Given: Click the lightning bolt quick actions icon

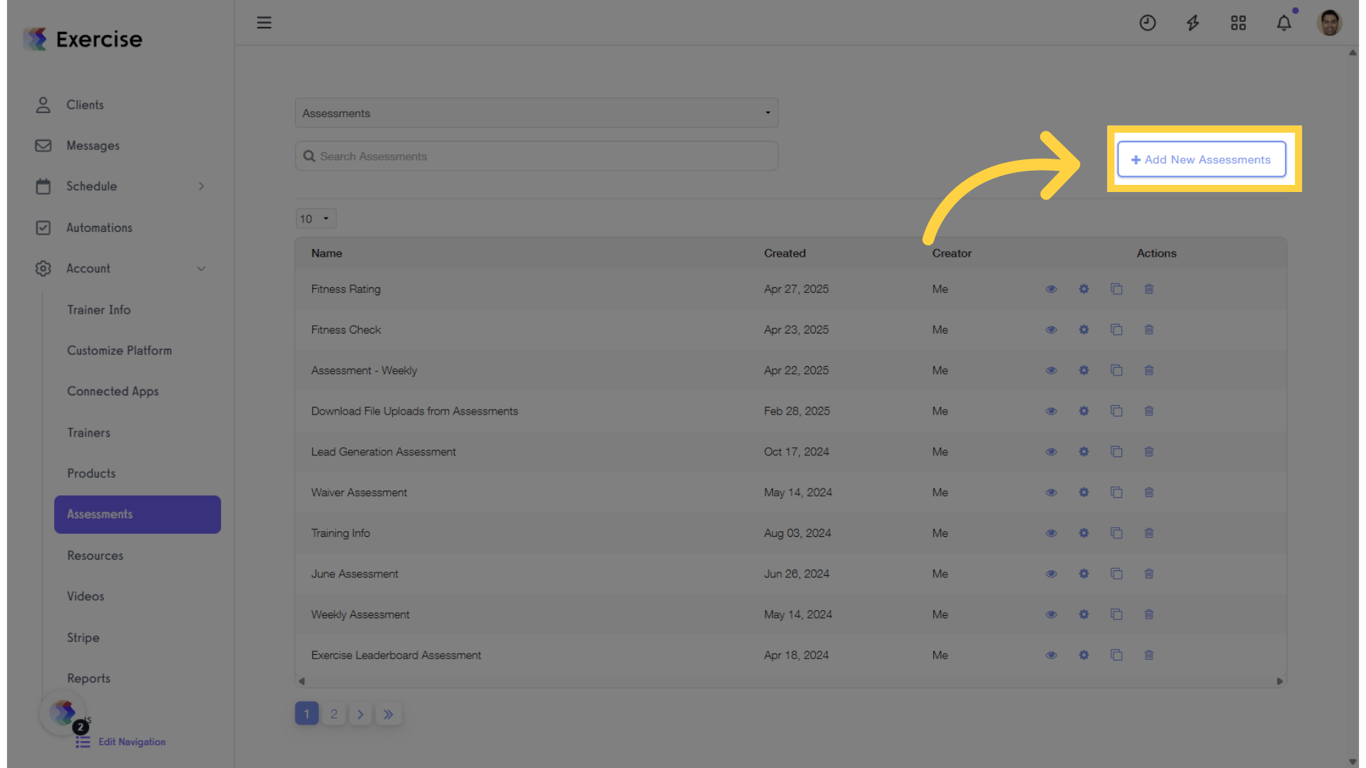Looking at the screenshot, I should [1193, 23].
